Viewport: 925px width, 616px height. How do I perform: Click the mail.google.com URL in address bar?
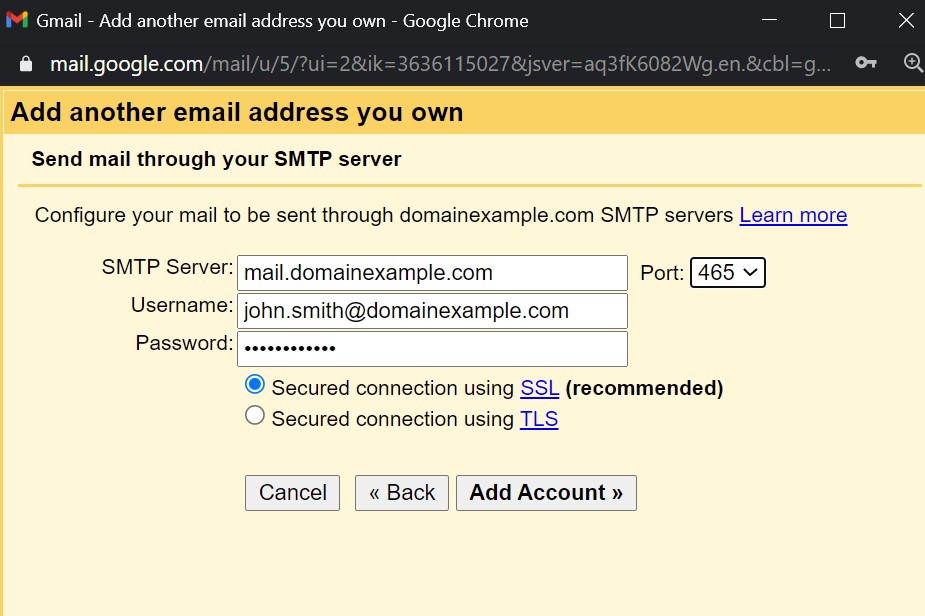[440, 64]
